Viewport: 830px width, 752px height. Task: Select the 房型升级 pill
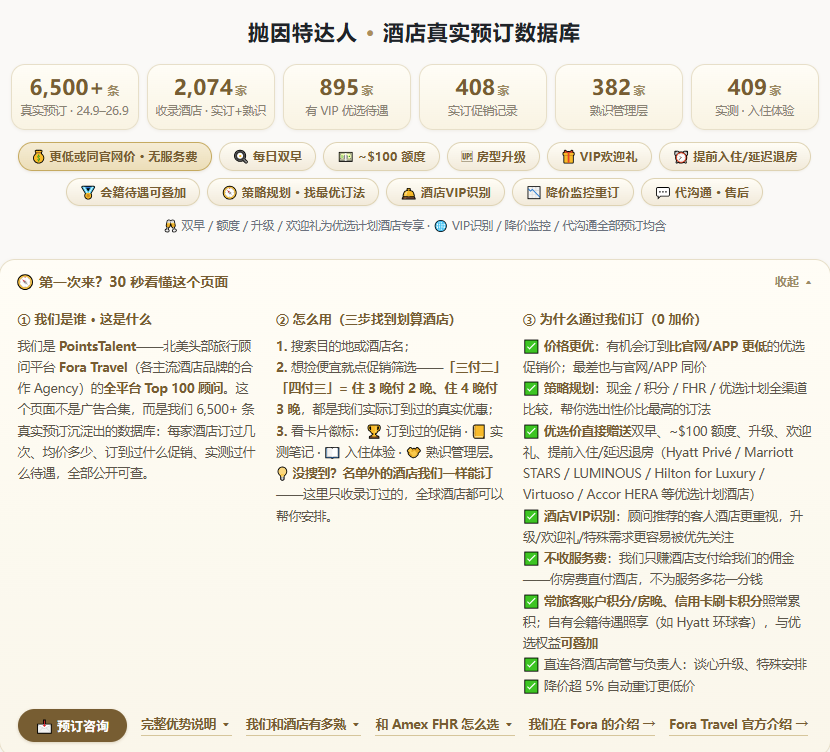point(493,157)
